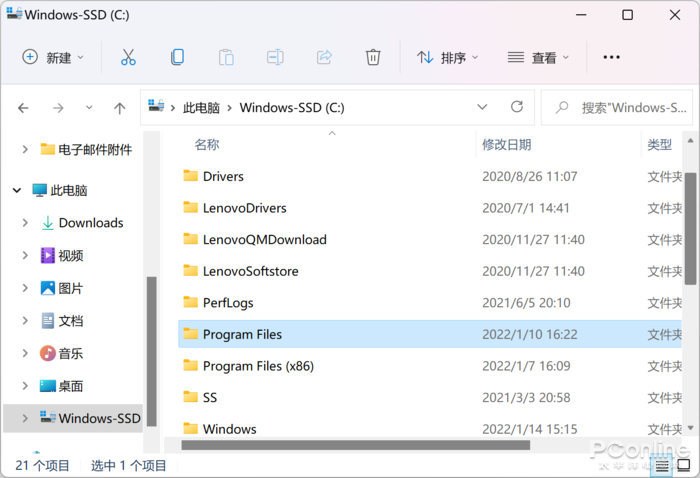Click the Up directory arrow
The image size is (700, 478).
coord(120,108)
